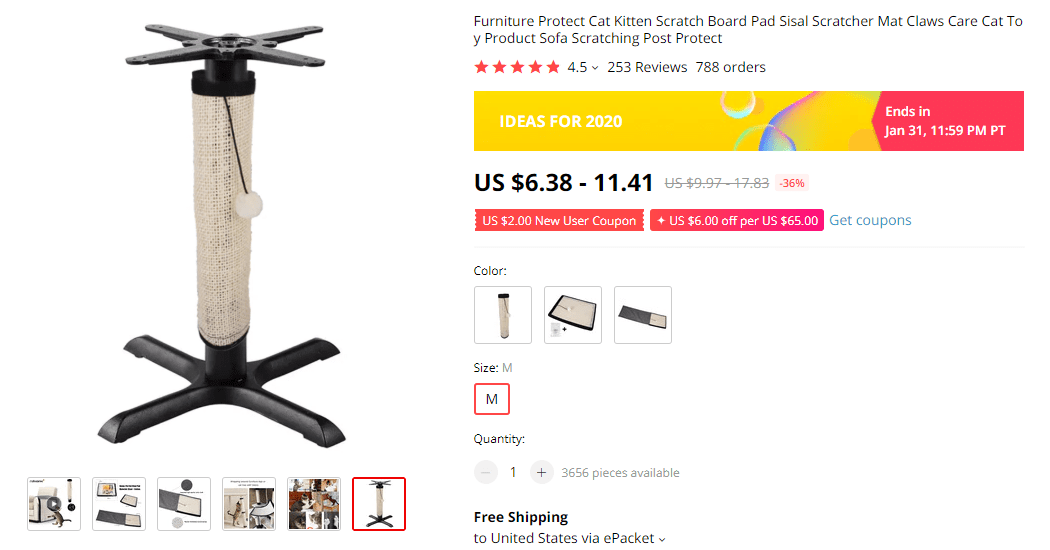
Task: Click the five-star rating icons
Action: [x=517, y=67]
